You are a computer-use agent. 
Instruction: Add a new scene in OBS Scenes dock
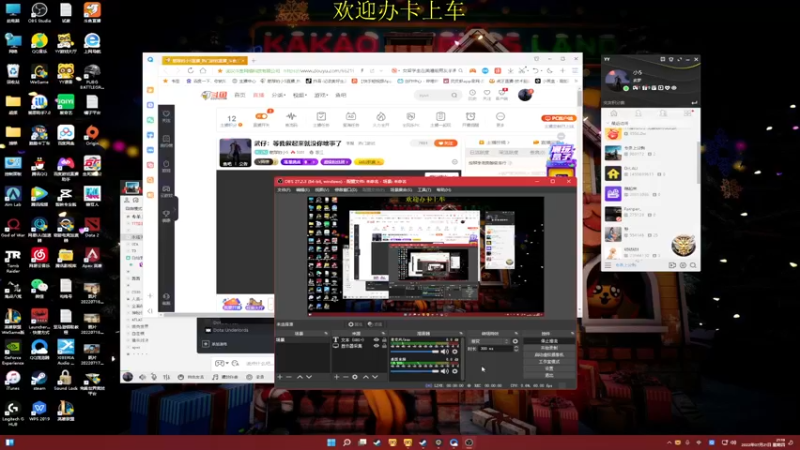280,377
